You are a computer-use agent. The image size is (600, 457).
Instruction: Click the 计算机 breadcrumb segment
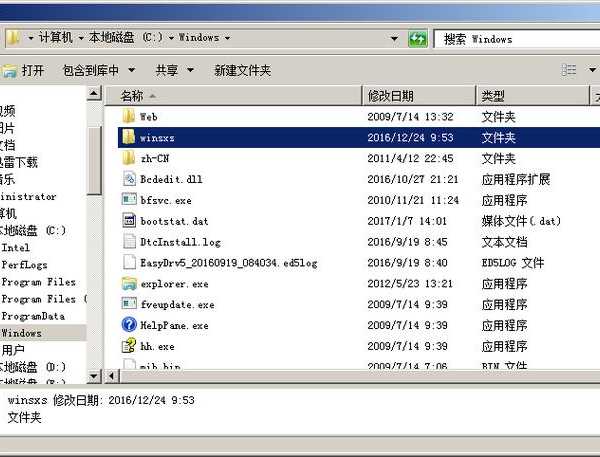56,38
